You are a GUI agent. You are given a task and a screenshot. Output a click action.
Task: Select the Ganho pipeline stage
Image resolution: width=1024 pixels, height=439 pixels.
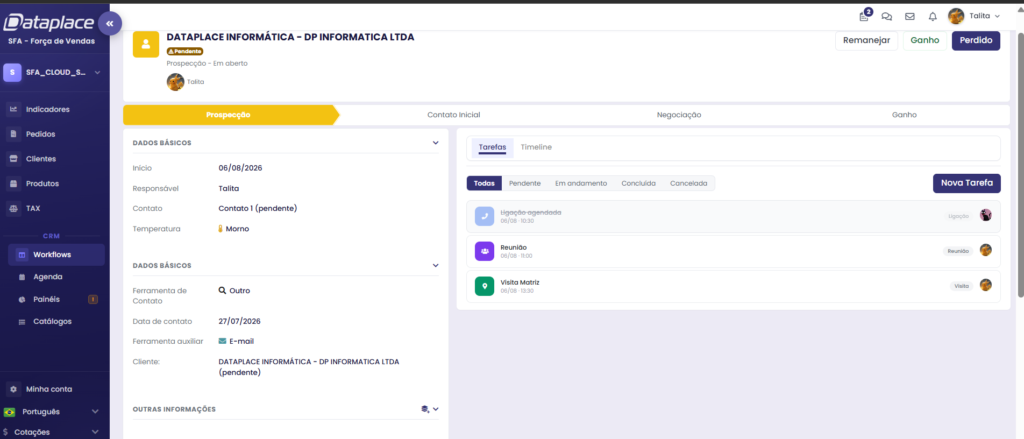click(904, 115)
